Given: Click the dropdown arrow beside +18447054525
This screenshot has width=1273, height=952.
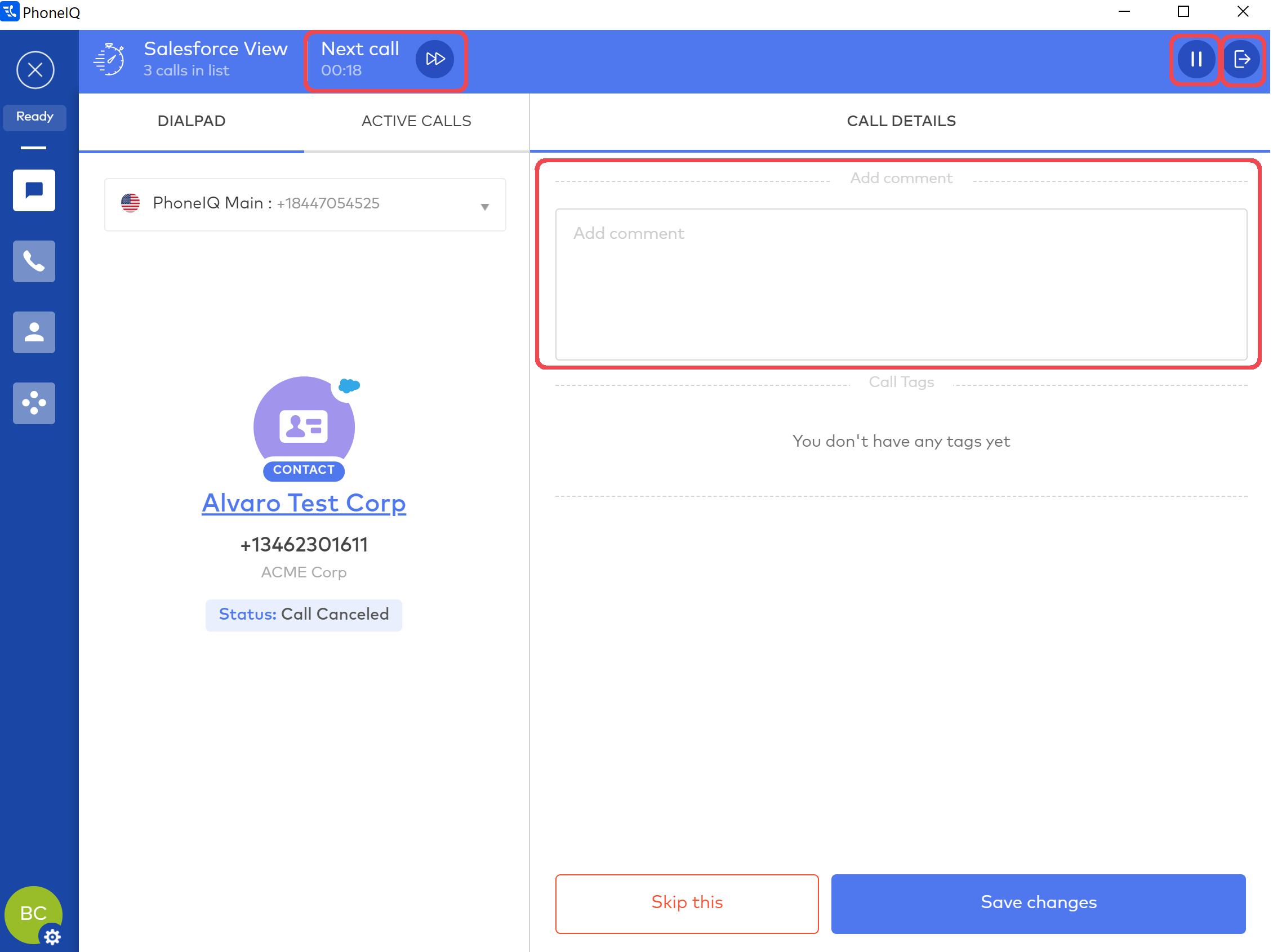Looking at the screenshot, I should pos(485,207).
